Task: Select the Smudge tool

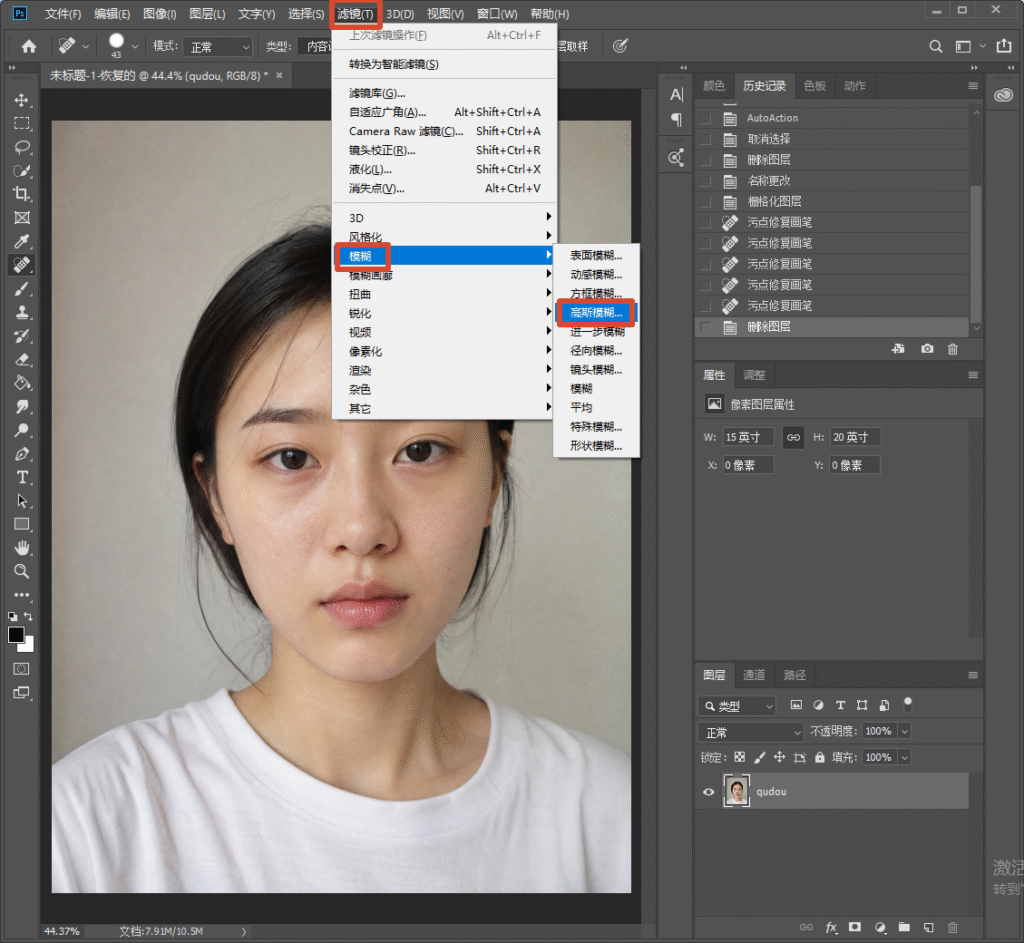Action: click(22, 406)
